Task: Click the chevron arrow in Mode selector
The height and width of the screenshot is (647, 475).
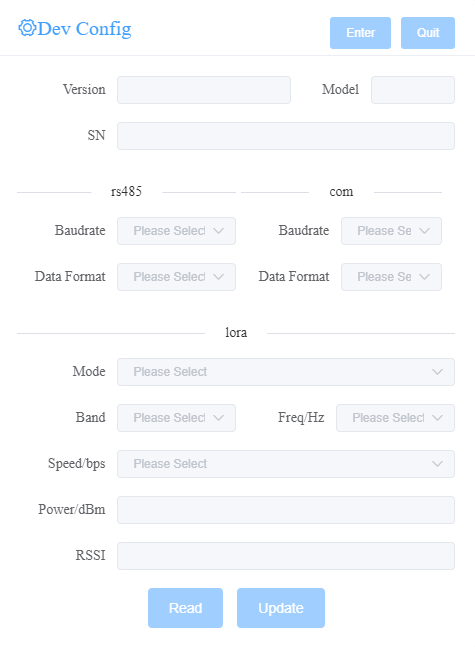Action: click(437, 372)
